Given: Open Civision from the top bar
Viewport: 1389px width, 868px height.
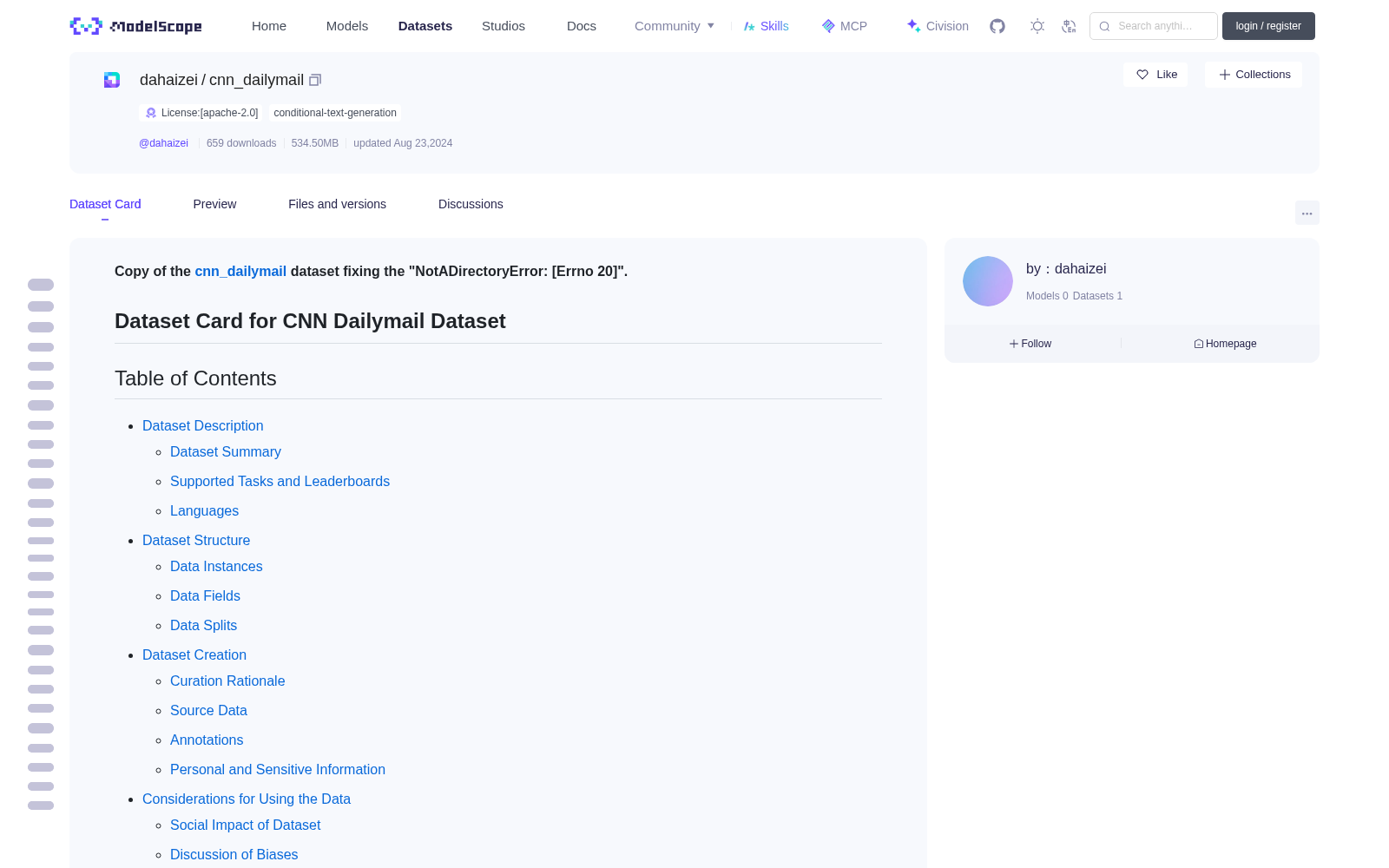Looking at the screenshot, I should [938, 26].
